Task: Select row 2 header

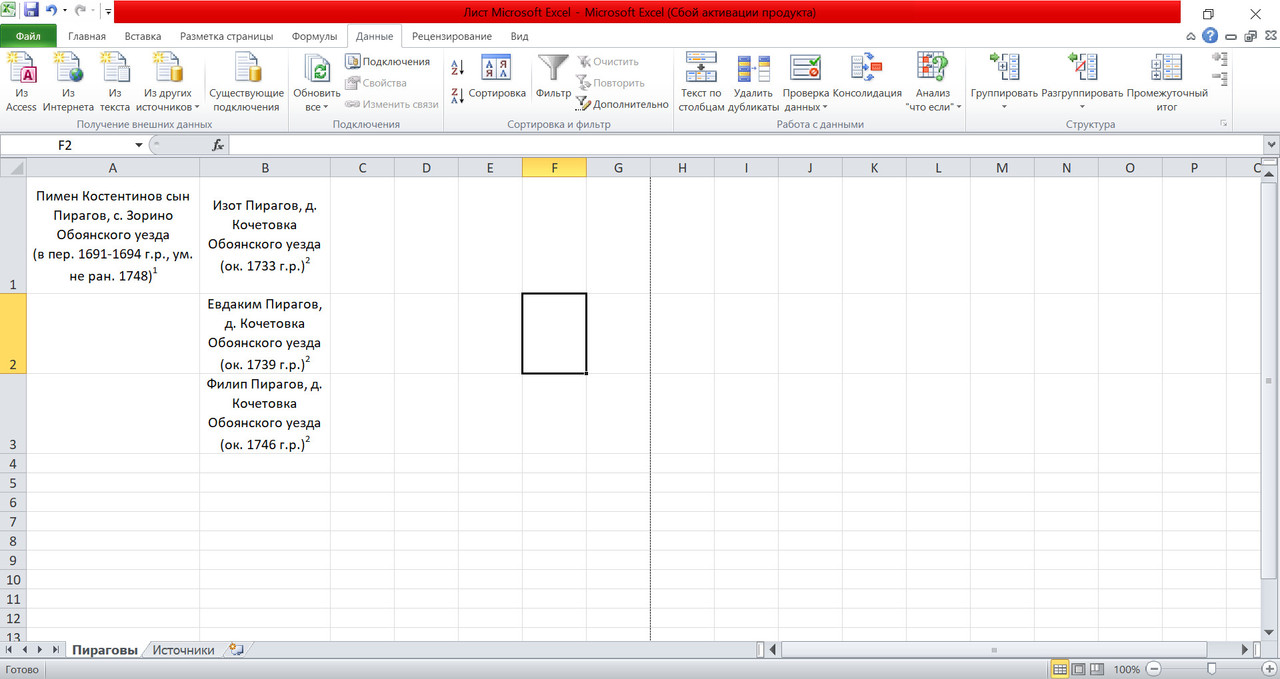Action: point(13,334)
